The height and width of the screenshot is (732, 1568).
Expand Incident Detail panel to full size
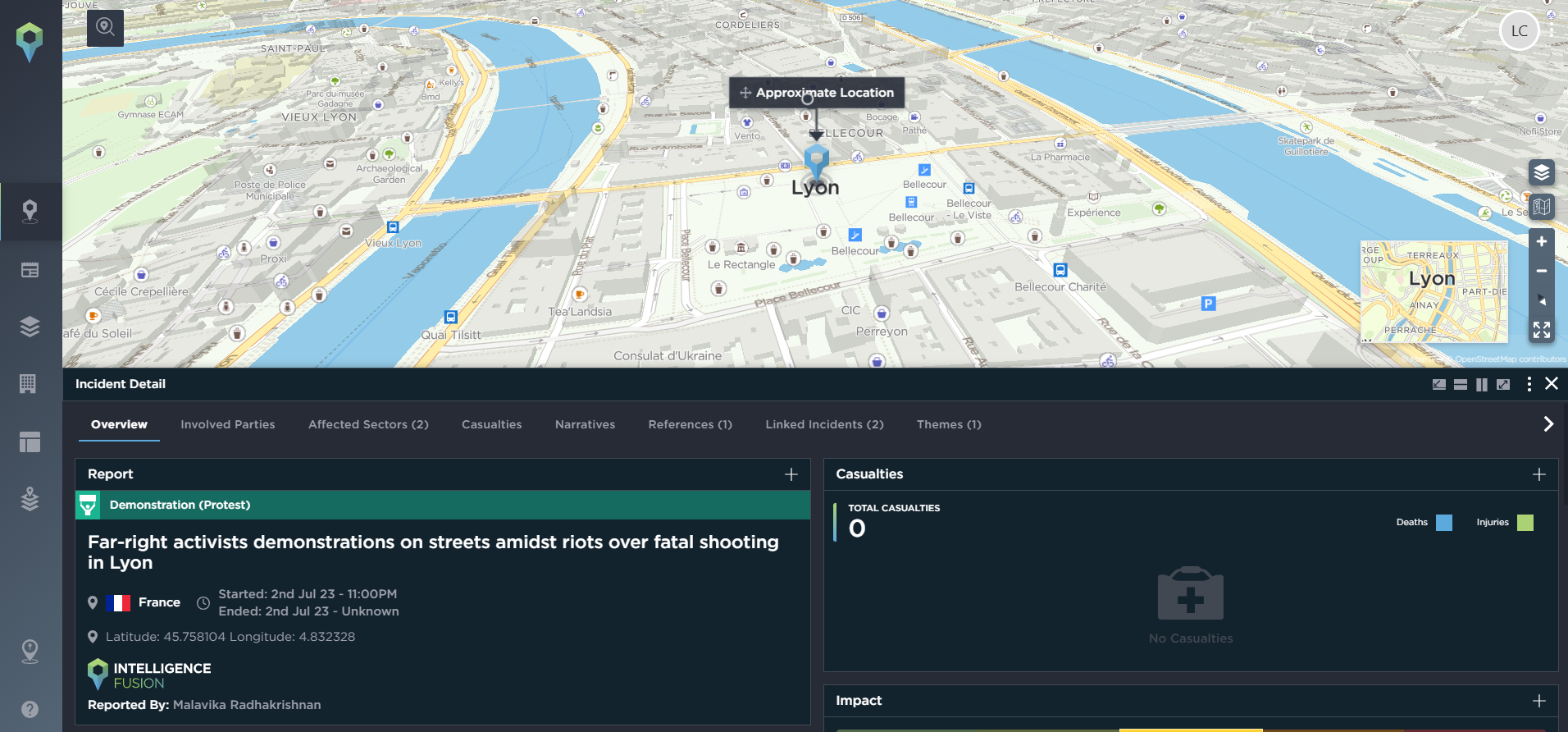click(x=1503, y=384)
